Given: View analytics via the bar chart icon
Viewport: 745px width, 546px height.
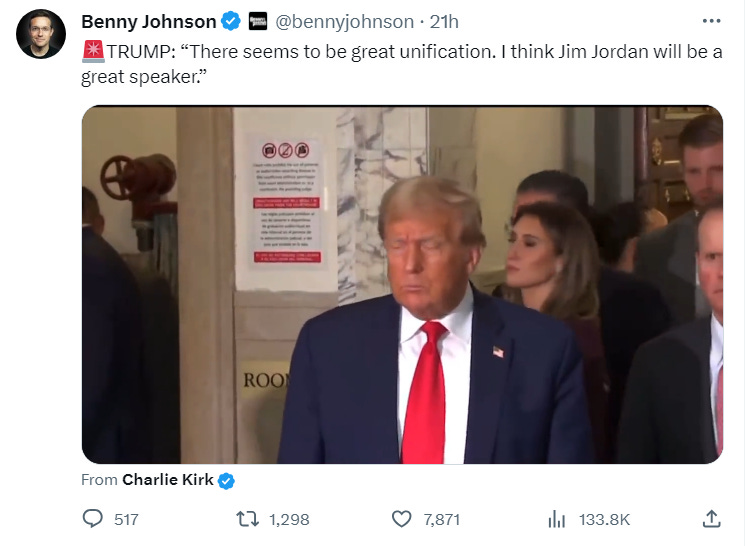Looking at the screenshot, I should (556, 519).
